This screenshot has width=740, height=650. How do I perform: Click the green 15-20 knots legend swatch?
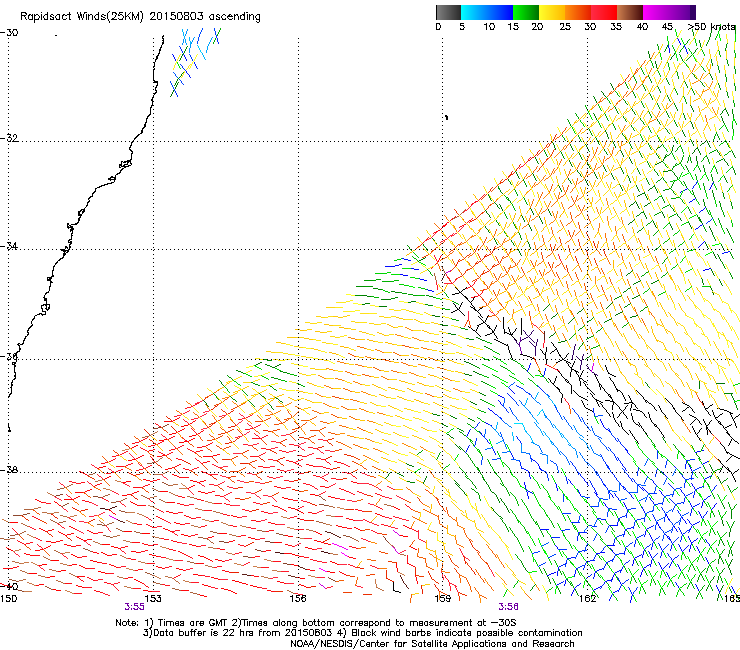526,12
